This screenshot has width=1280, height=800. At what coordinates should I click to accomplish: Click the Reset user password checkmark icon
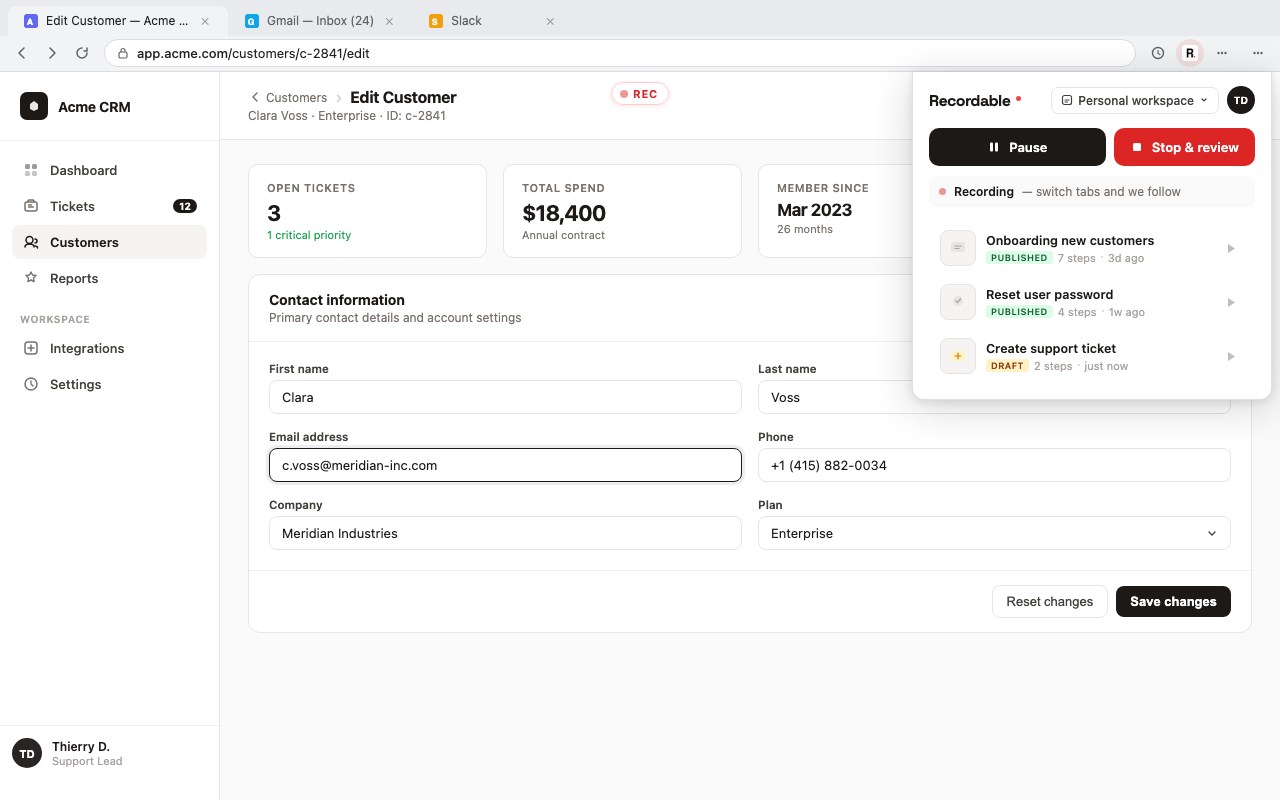coord(958,302)
